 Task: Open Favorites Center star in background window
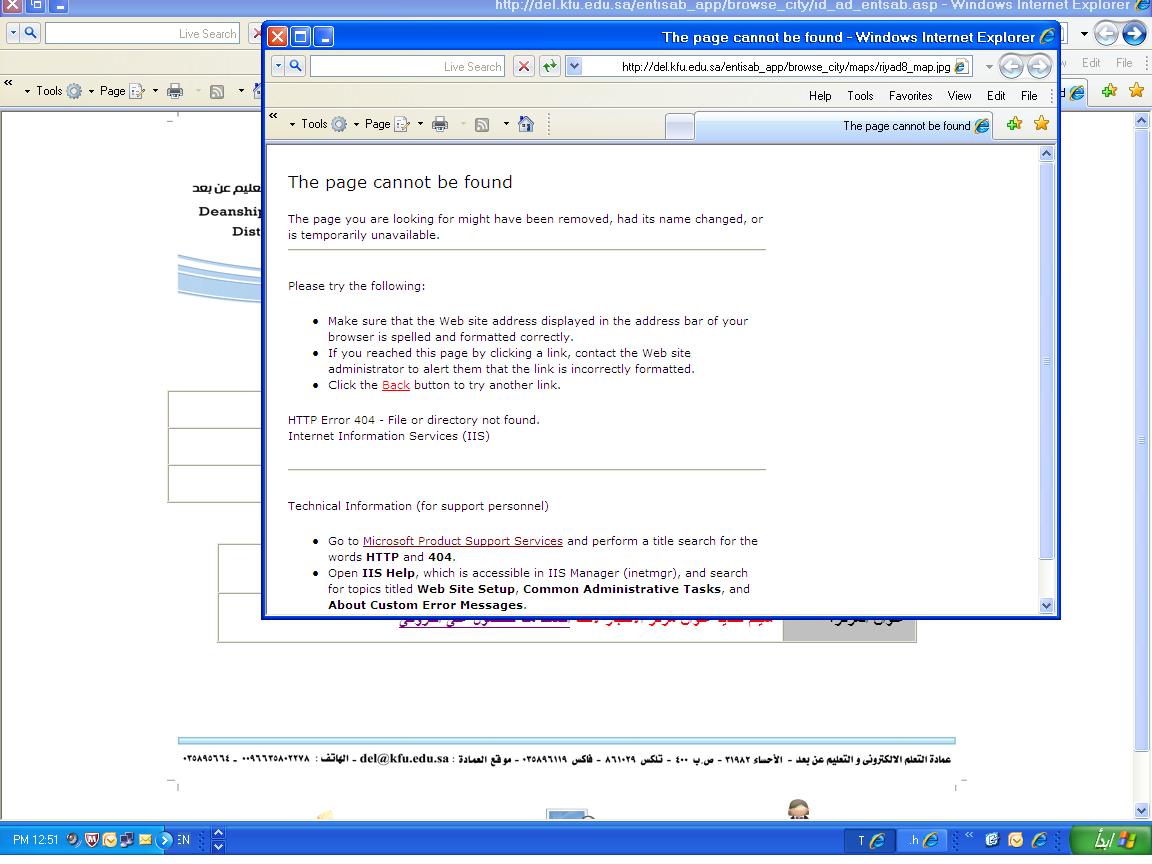tap(1137, 90)
